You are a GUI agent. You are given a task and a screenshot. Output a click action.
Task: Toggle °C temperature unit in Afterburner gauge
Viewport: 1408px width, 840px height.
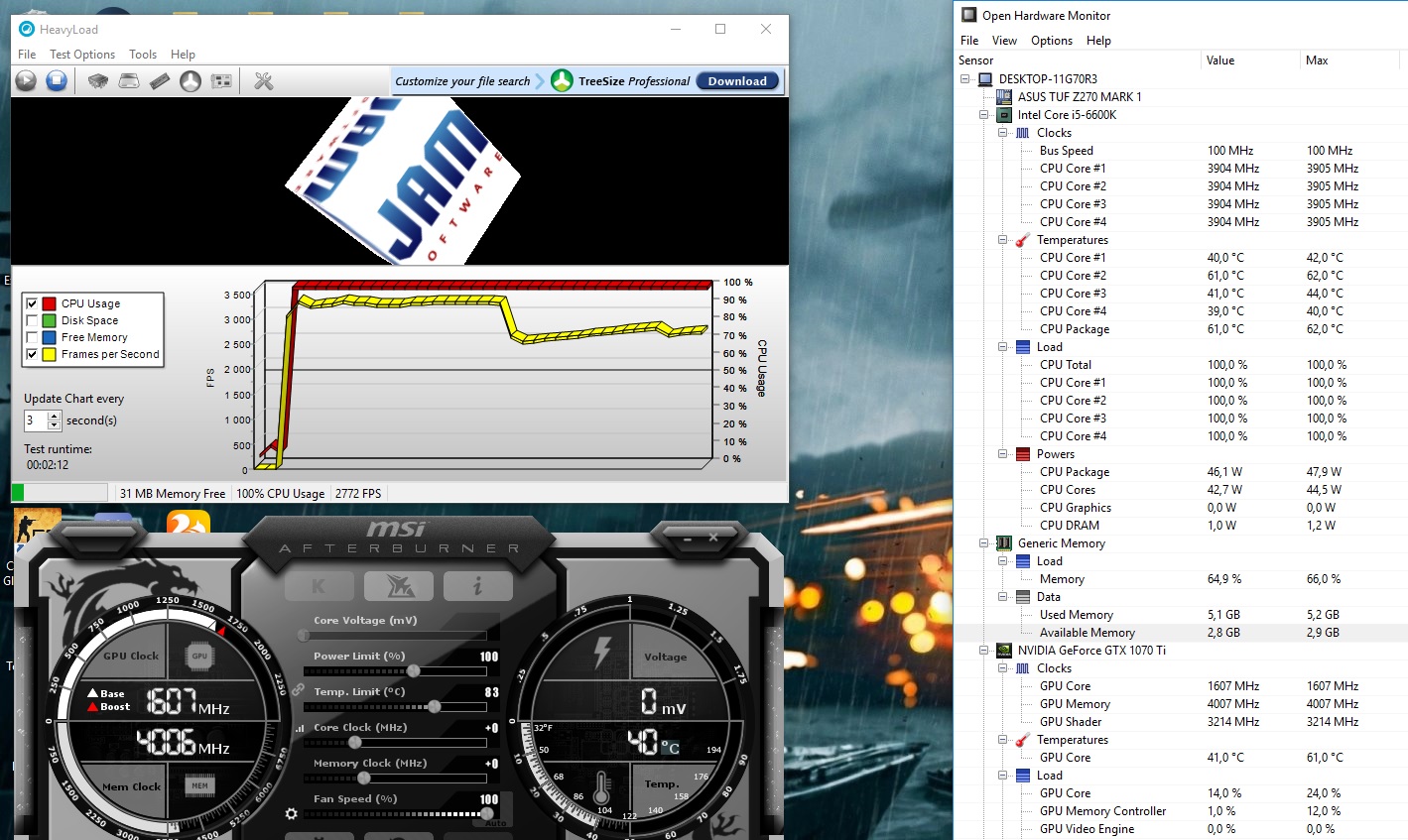pos(671,748)
